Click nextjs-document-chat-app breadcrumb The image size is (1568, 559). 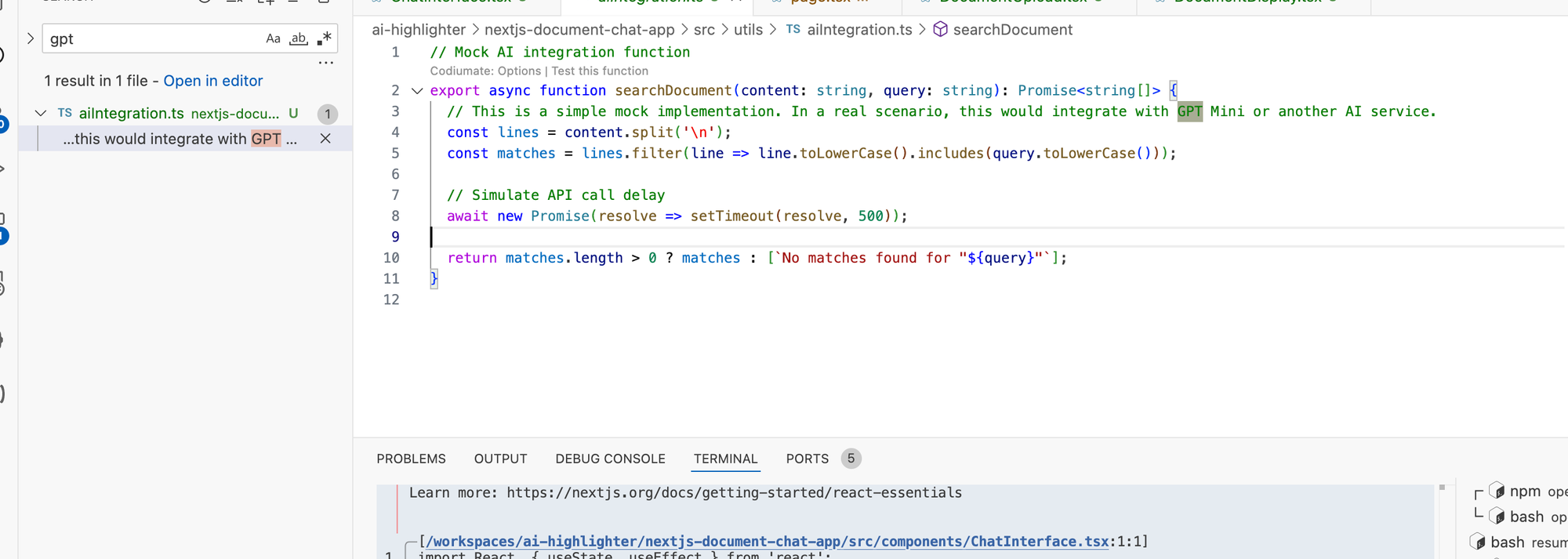point(579,30)
